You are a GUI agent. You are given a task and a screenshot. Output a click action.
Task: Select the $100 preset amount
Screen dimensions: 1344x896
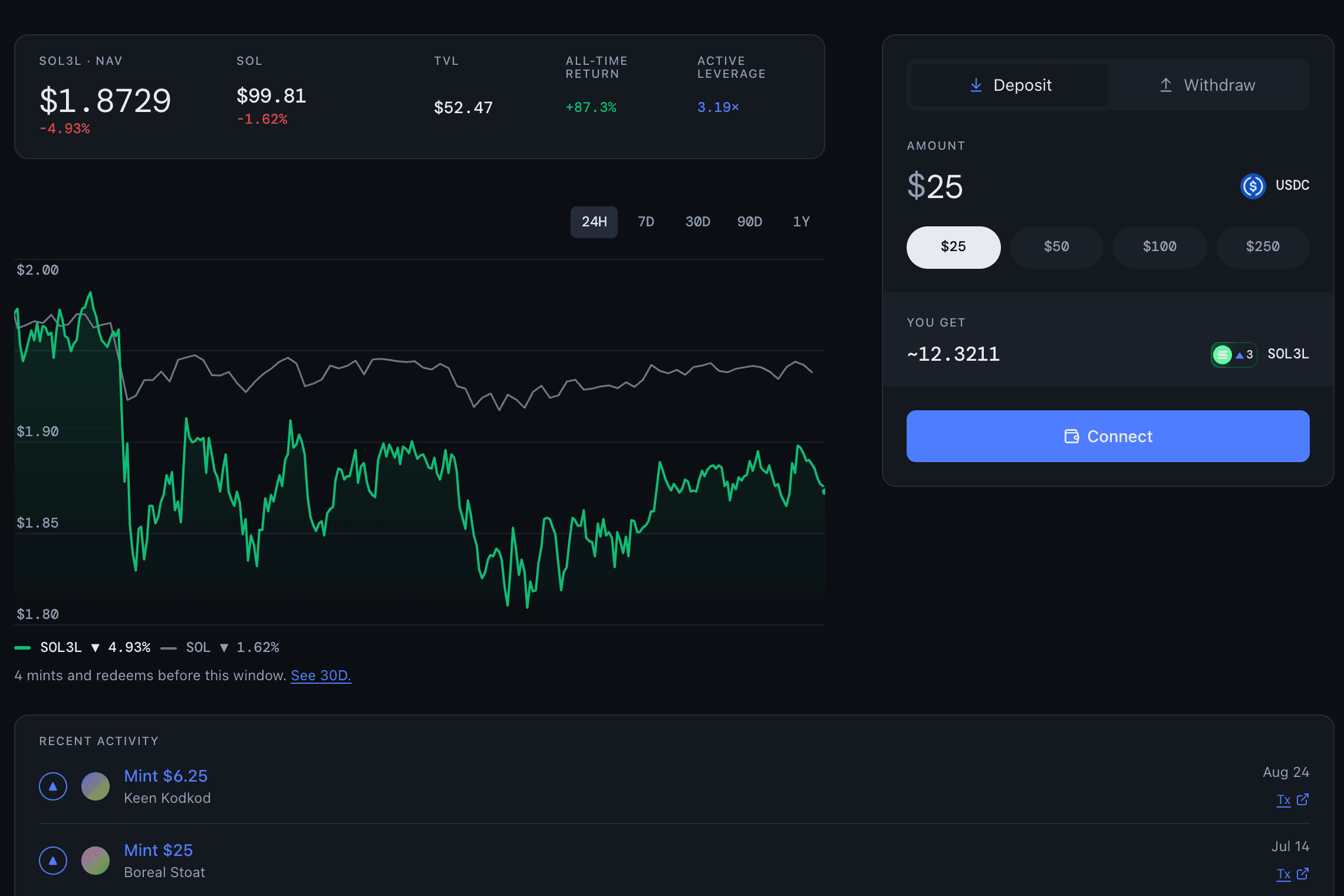pyautogui.click(x=1159, y=247)
